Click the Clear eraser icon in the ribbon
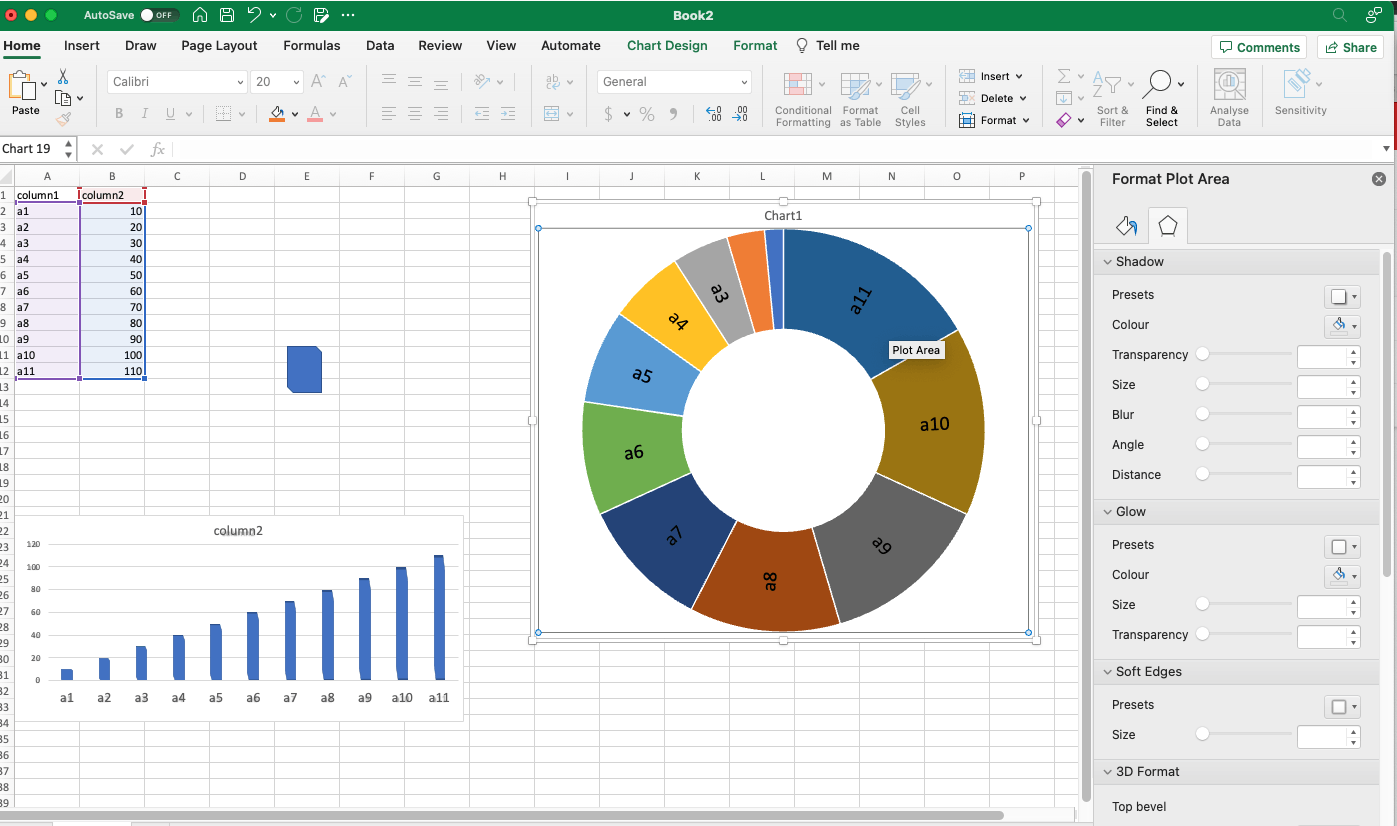The width and height of the screenshot is (1397, 826). pyautogui.click(x=1064, y=120)
